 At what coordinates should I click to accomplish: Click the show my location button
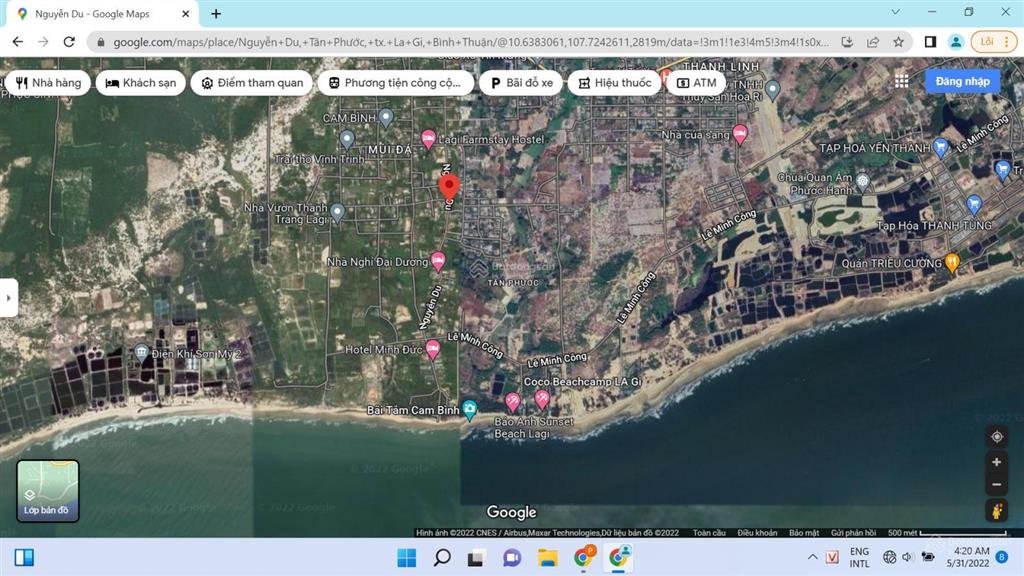(x=996, y=437)
